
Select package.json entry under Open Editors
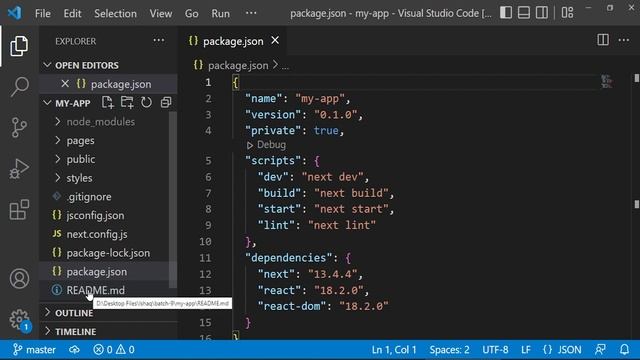108,84
